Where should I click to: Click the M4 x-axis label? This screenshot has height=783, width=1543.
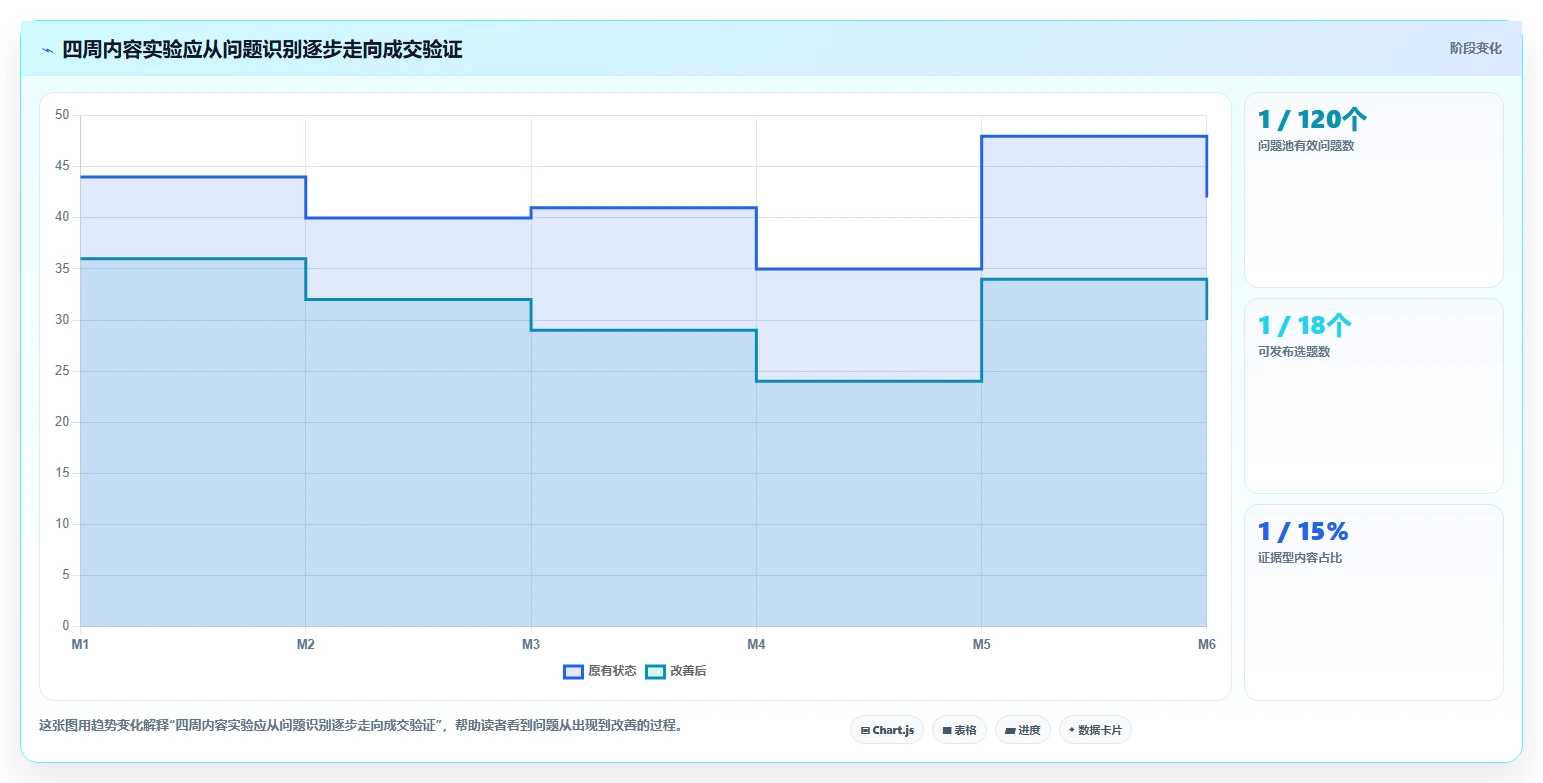(x=756, y=645)
